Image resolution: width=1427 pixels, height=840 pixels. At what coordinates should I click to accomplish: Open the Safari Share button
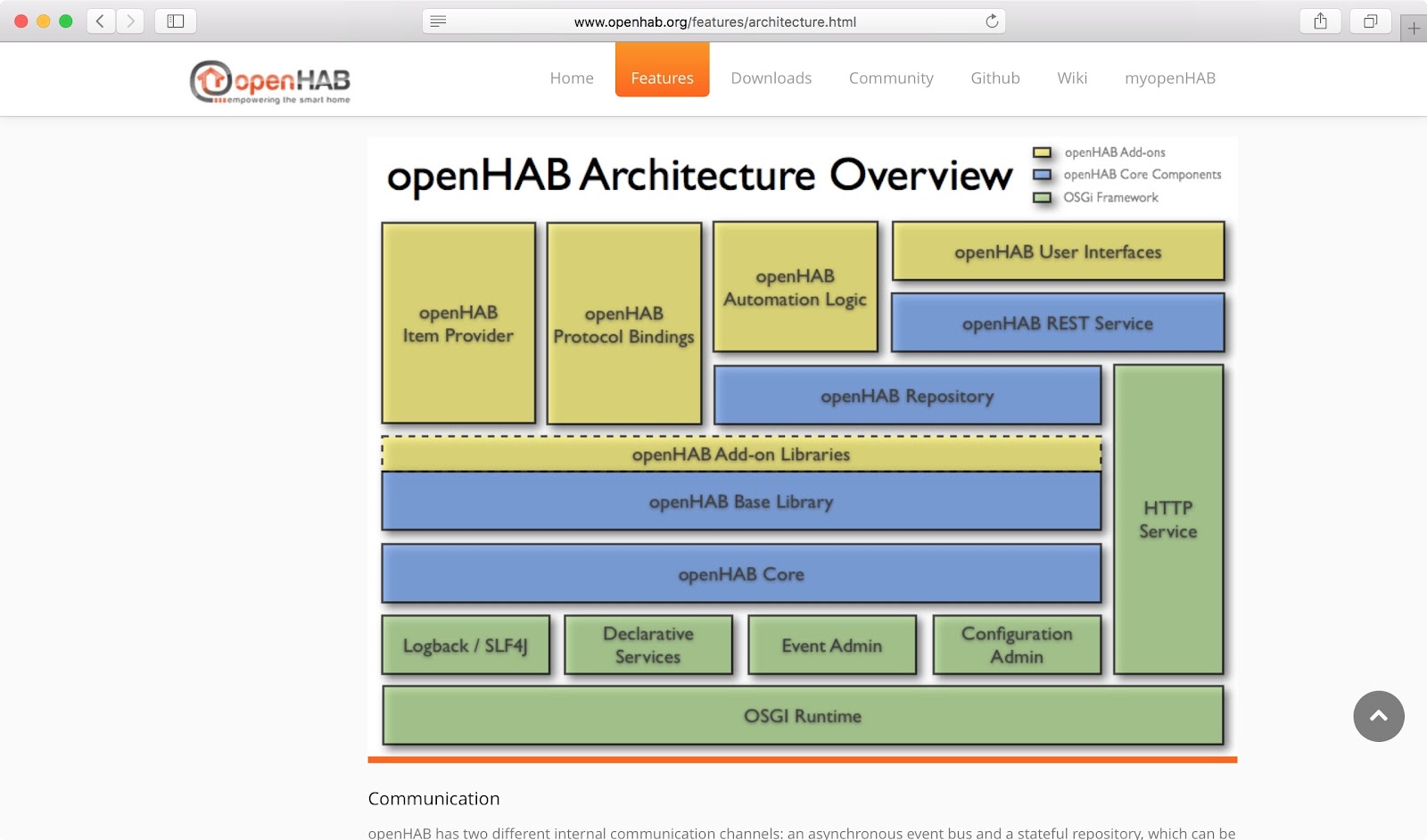tap(1321, 21)
